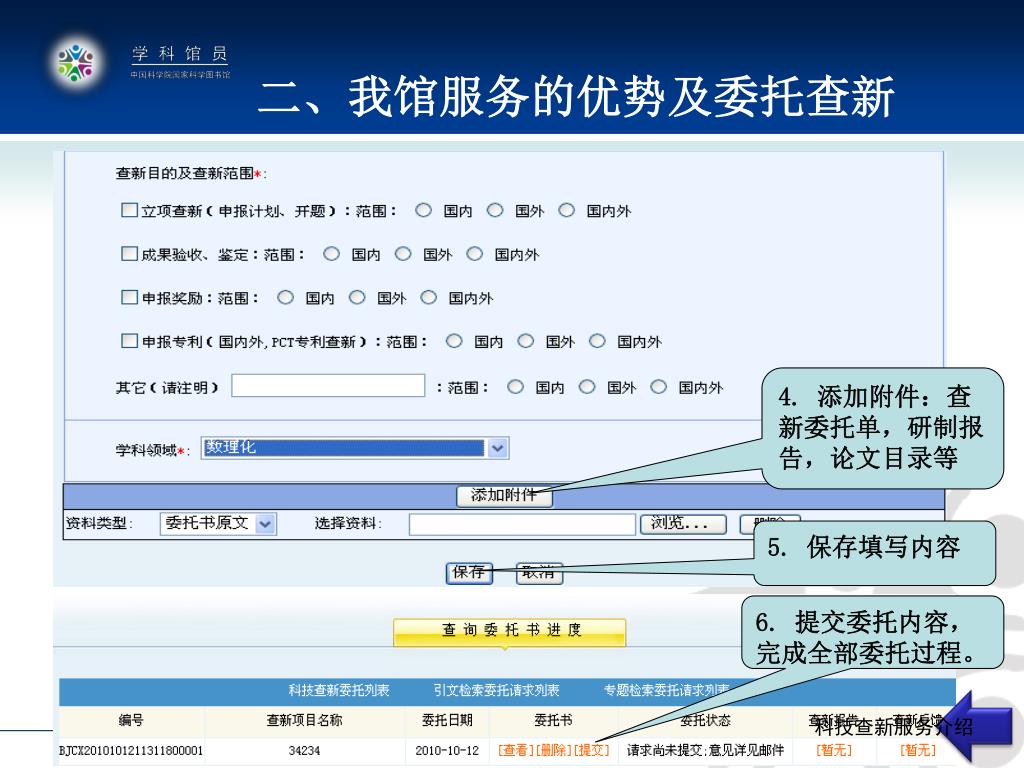Switch to 科技查新委托列表 tab
The image size is (1024, 768).
pyautogui.click(x=339, y=690)
